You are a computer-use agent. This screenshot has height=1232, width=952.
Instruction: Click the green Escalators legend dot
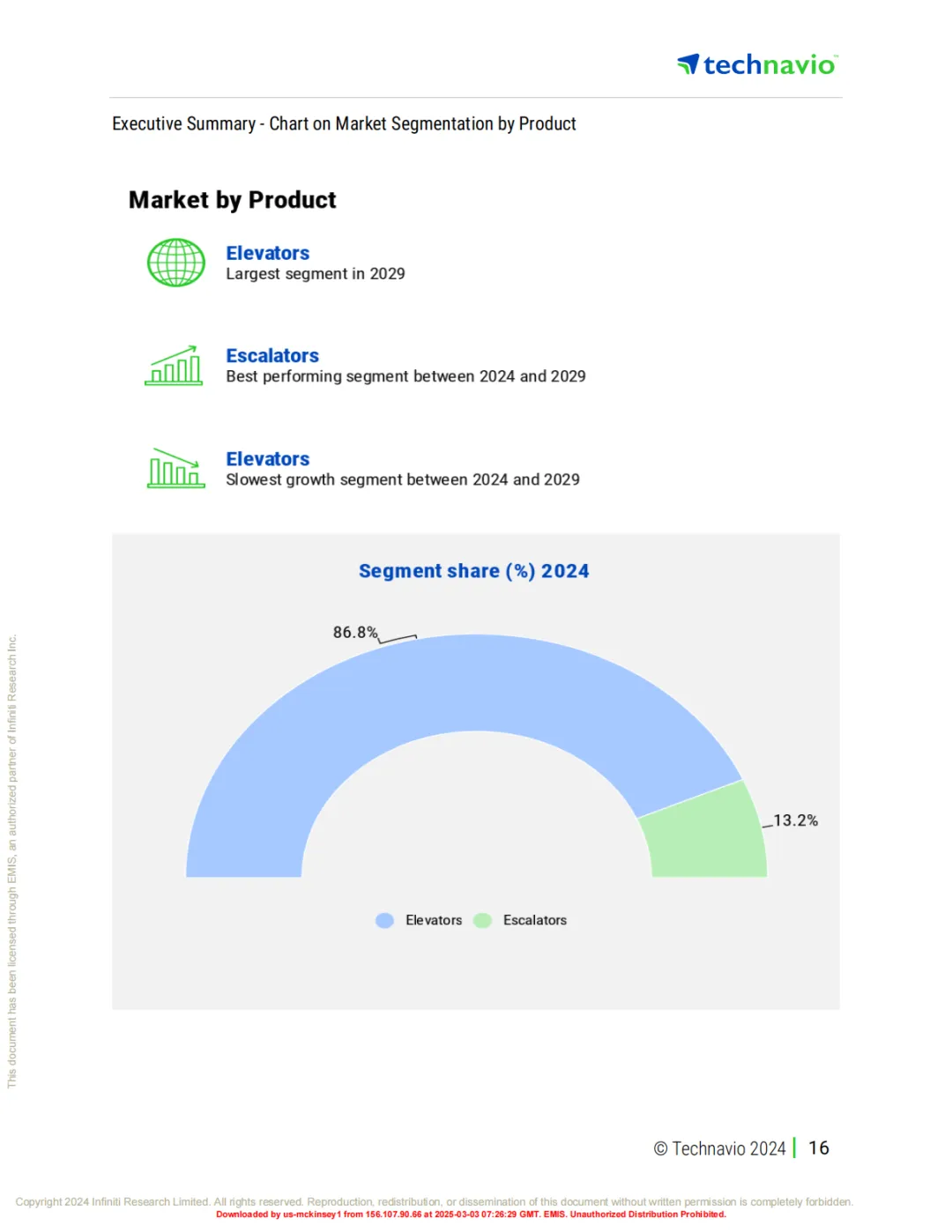click(482, 920)
